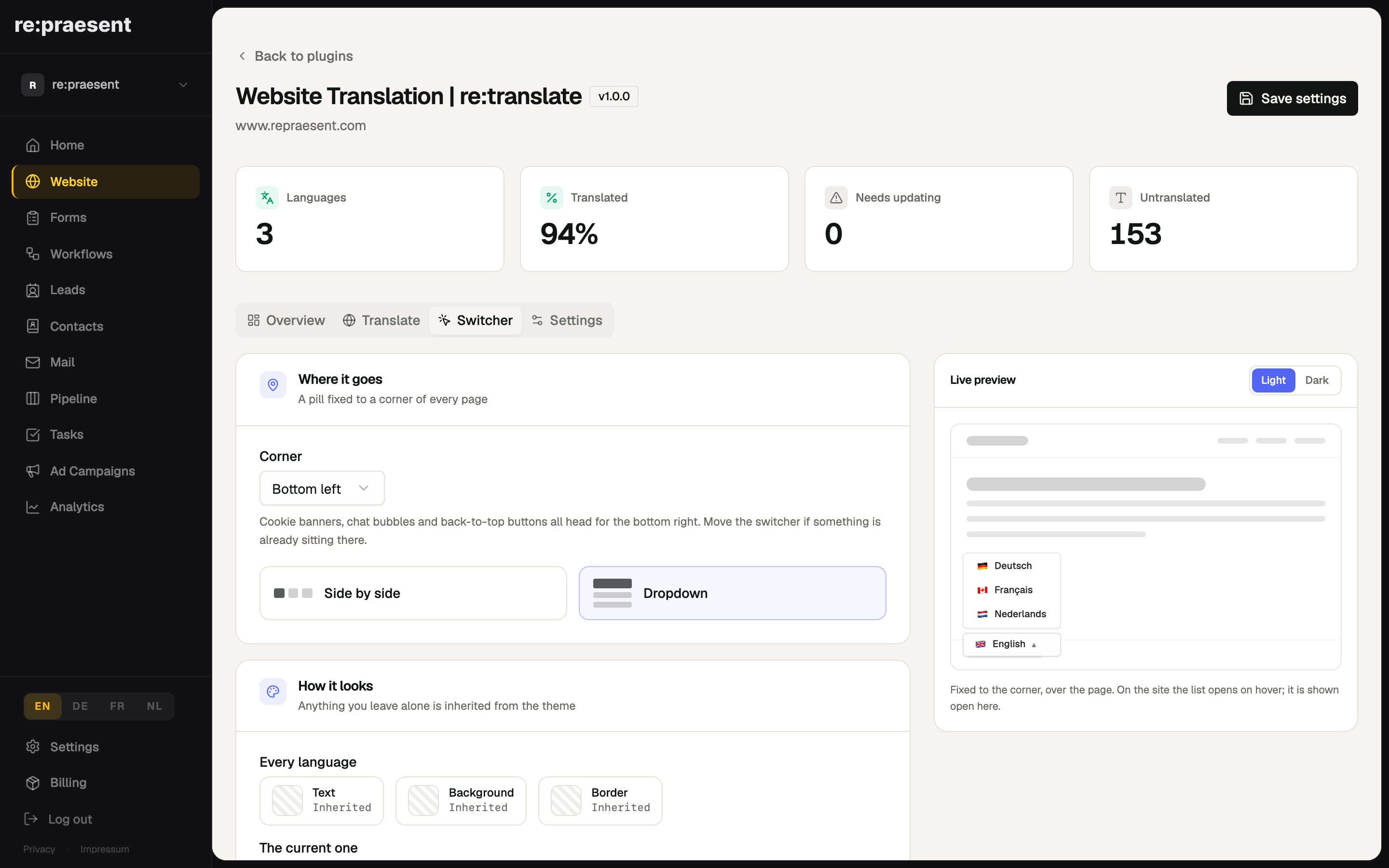Screen dimensions: 1389x868
Task: Click the Ad Campaigns megaphone icon
Action: pyautogui.click(x=33, y=471)
